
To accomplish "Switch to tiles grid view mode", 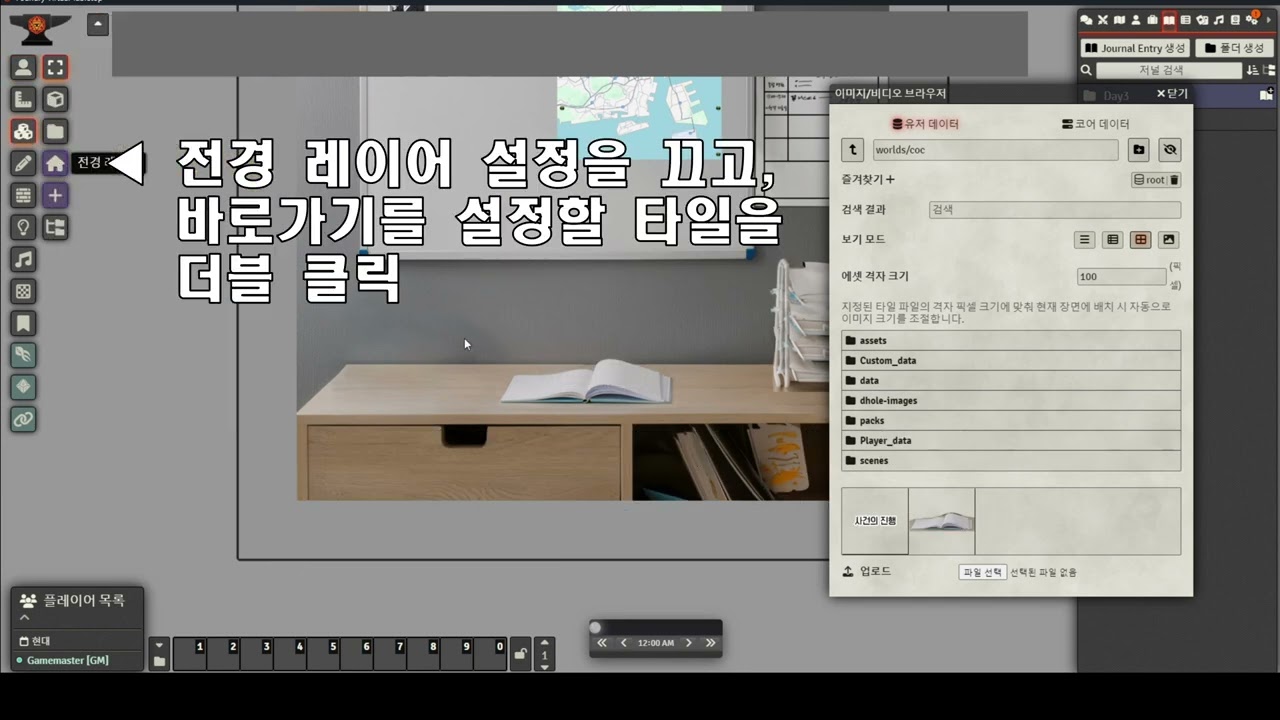I will (1140, 240).
